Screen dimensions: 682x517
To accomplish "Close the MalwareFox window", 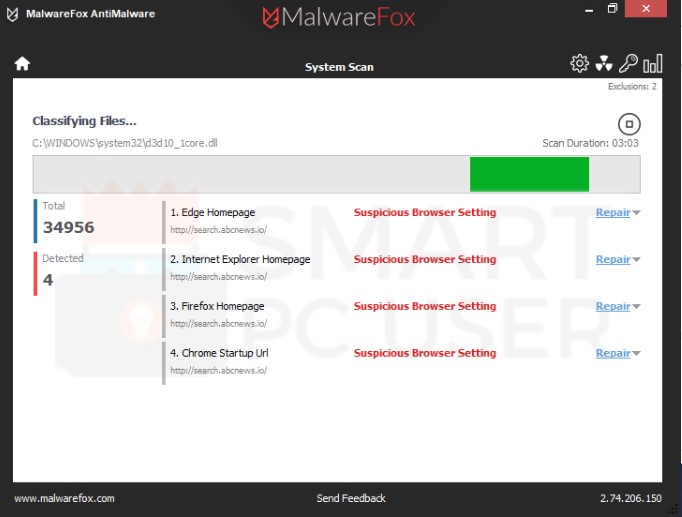I will tap(646, 8).
